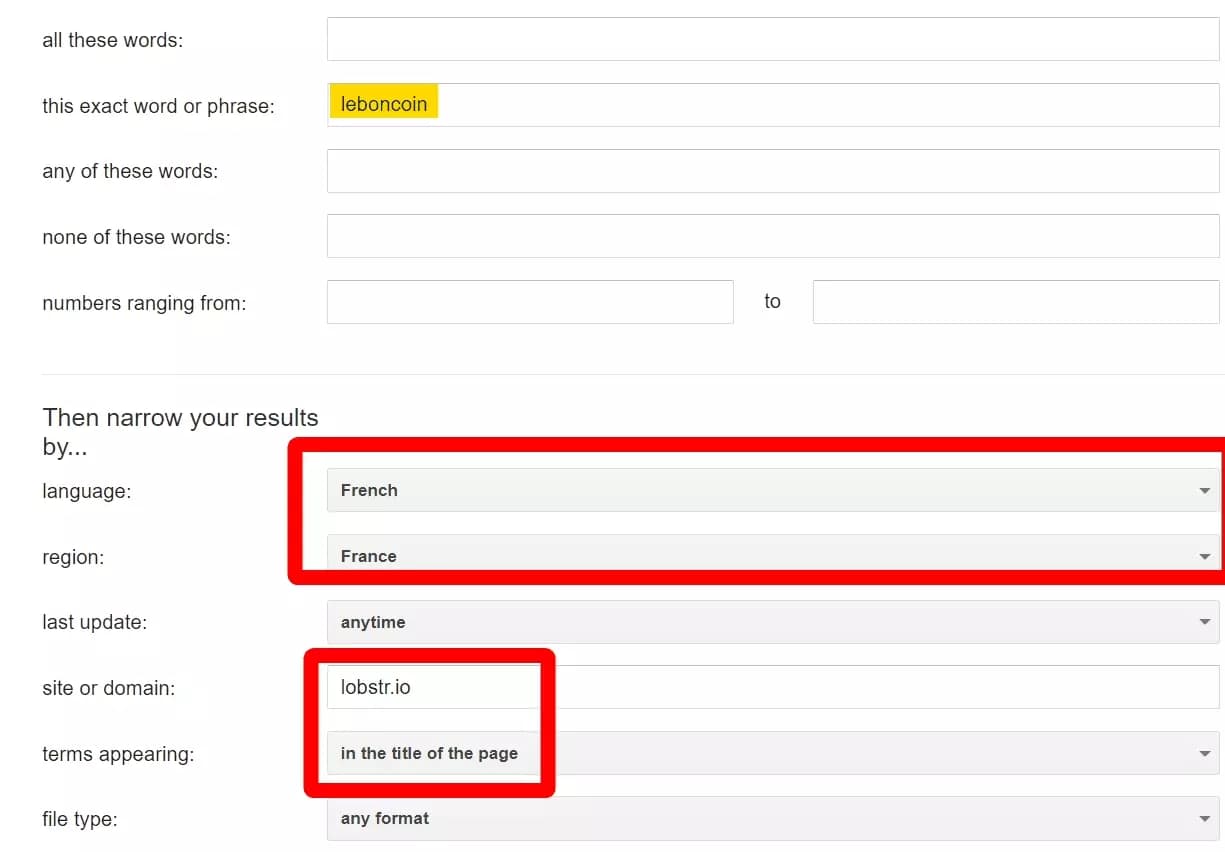Screen dimensions: 1225x852
Task: Click the arrow icon on the terms appearing selector
Action: 1204,754
